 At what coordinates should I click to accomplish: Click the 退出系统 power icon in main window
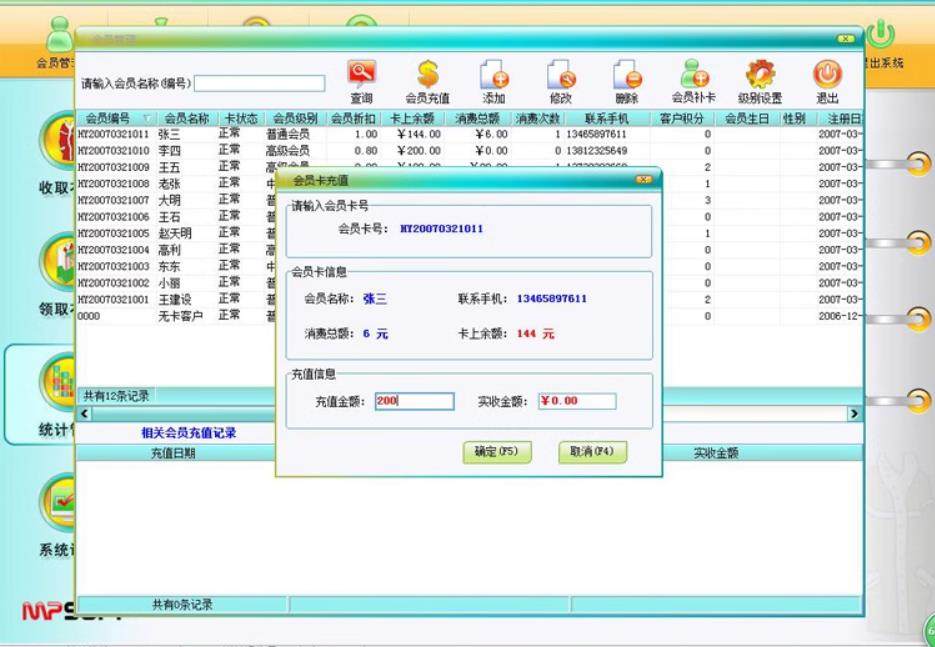[x=881, y=35]
